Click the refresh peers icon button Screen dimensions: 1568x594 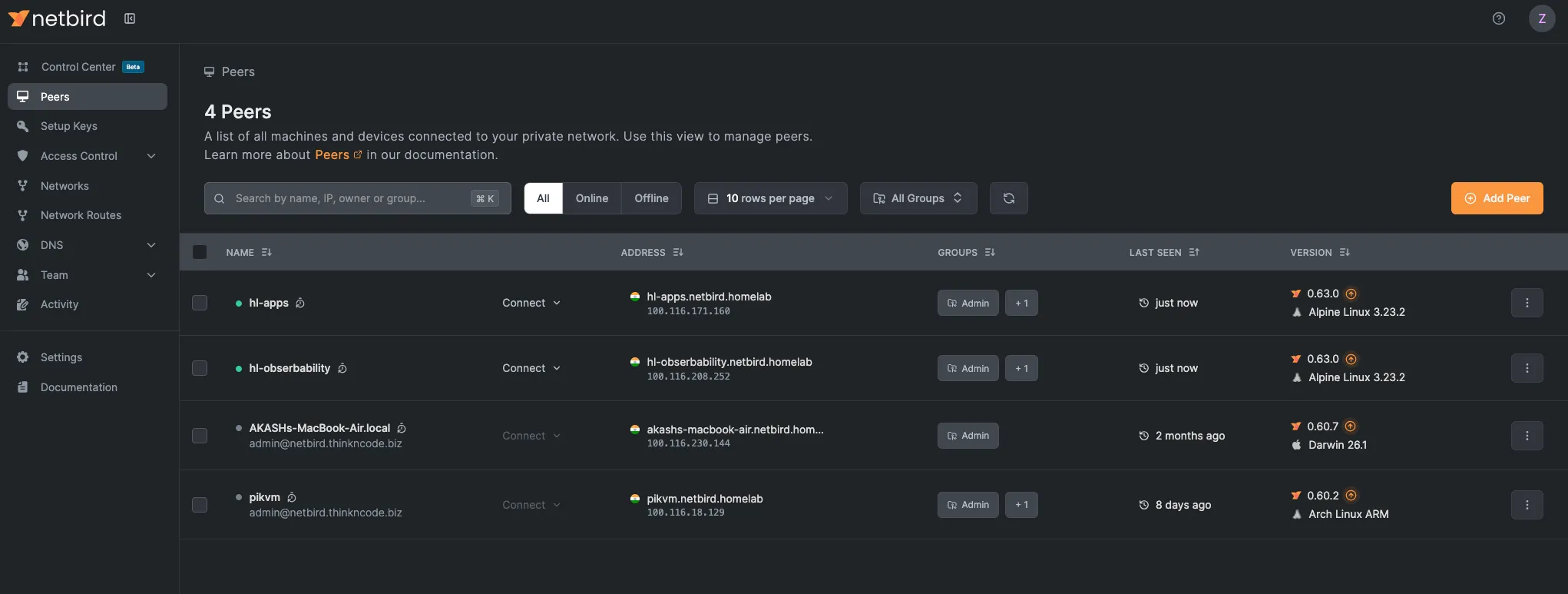click(x=1008, y=198)
